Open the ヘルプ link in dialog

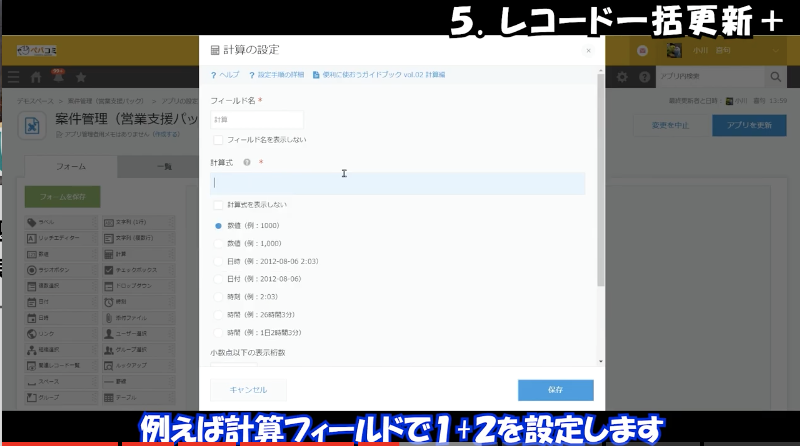tap(225, 75)
